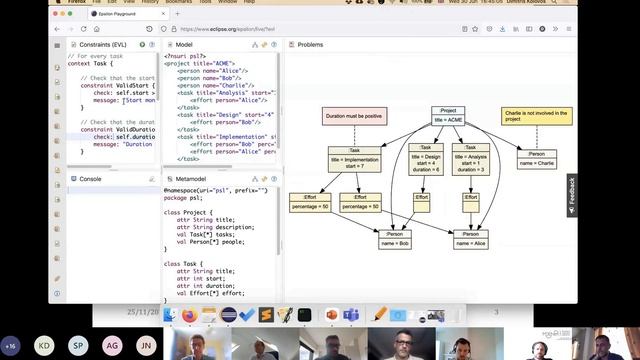Open the Bookmarks menu in the menu bar
Image resolution: width=640 pixels, height=360 pixels.
pos(178,2)
